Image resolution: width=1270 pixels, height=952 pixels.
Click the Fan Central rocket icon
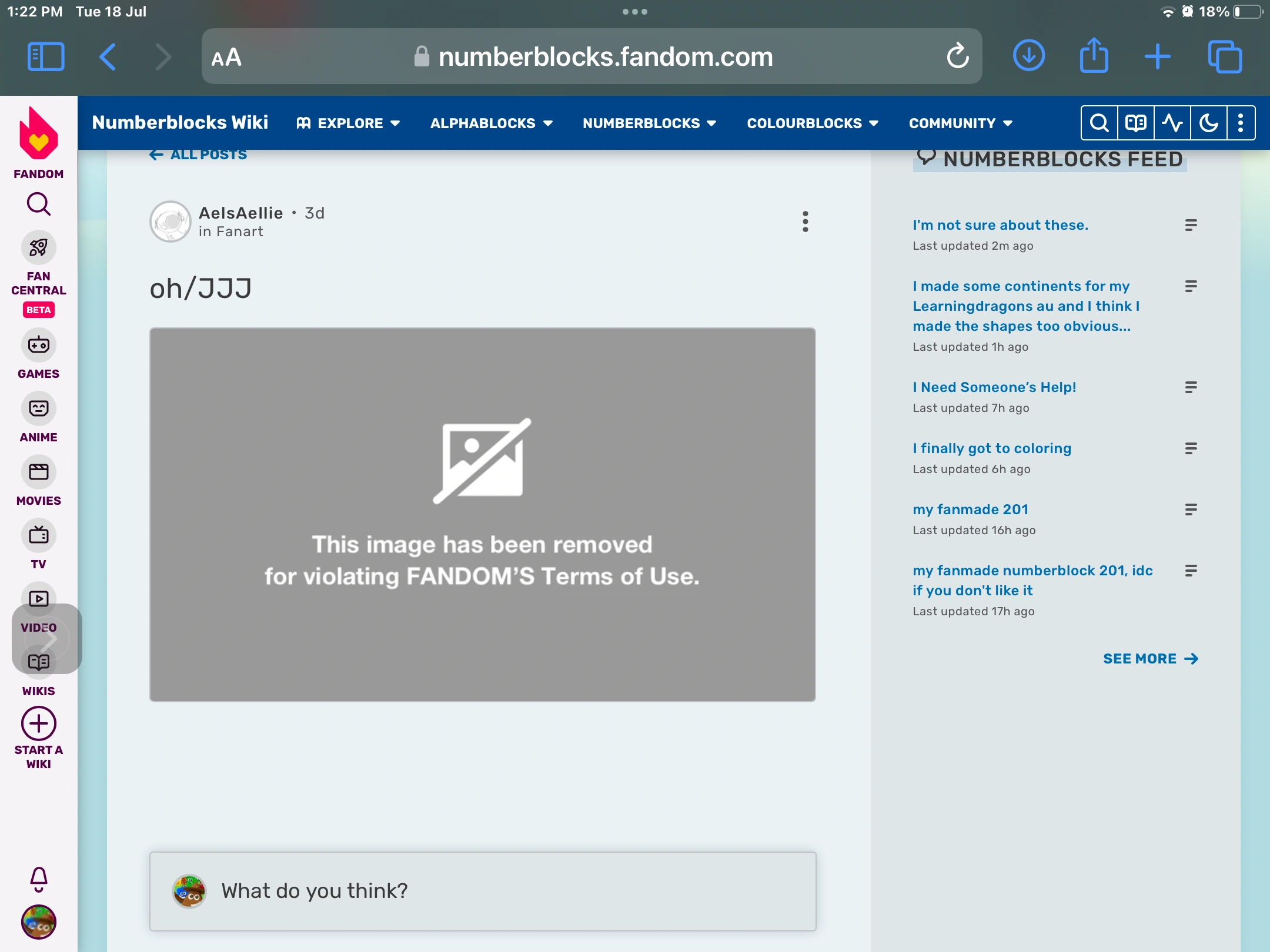click(38, 247)
